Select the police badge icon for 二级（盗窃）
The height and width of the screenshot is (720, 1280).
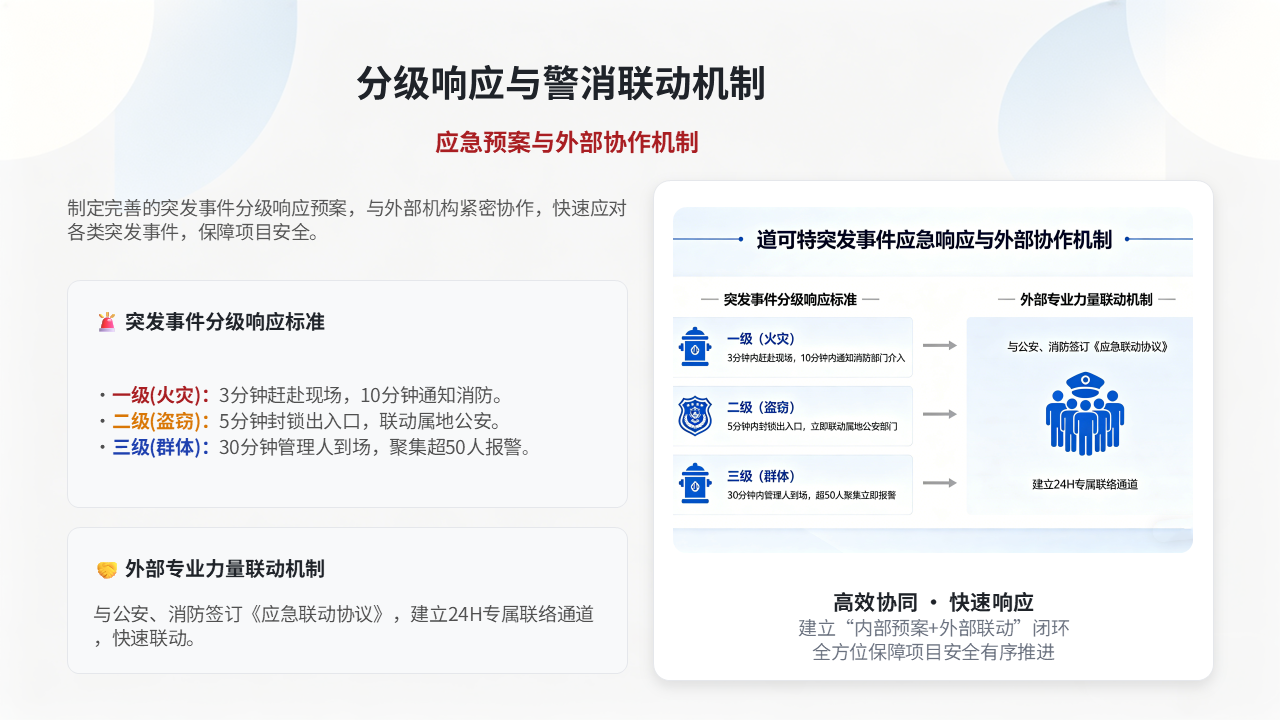[694, 416]
